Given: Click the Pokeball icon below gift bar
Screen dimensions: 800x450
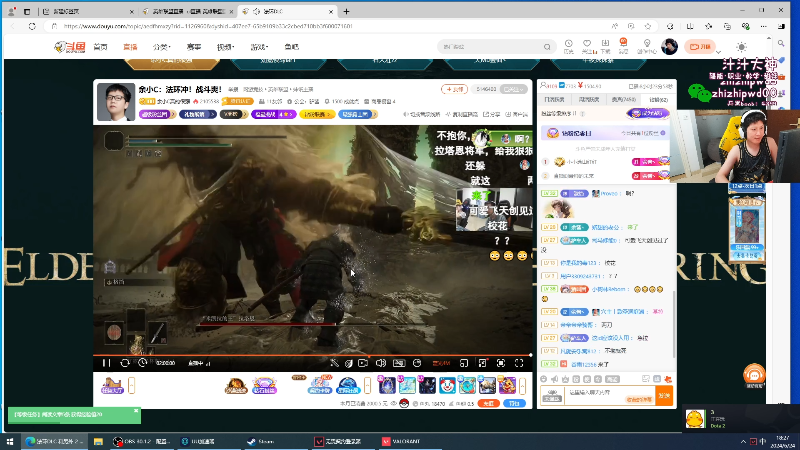Looking at the screenshot, I should 404,403.
